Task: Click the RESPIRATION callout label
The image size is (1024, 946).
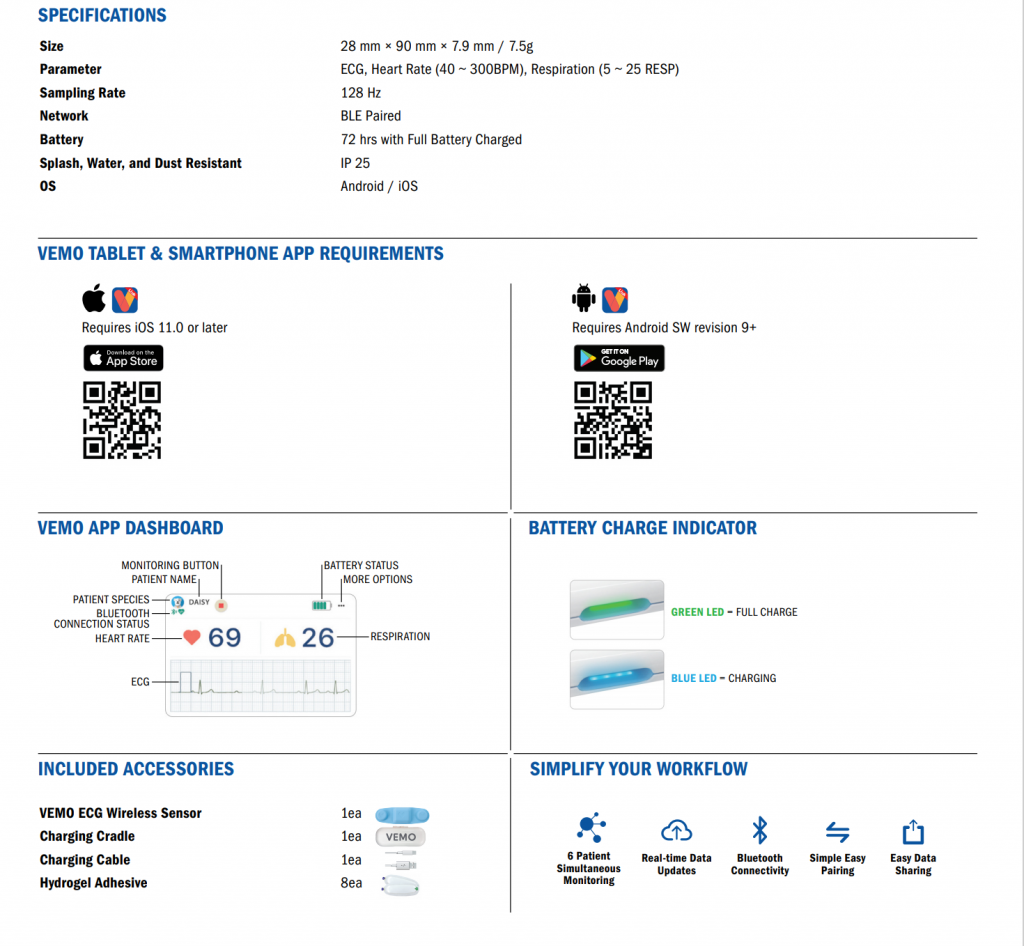Action: coord(400,637)
